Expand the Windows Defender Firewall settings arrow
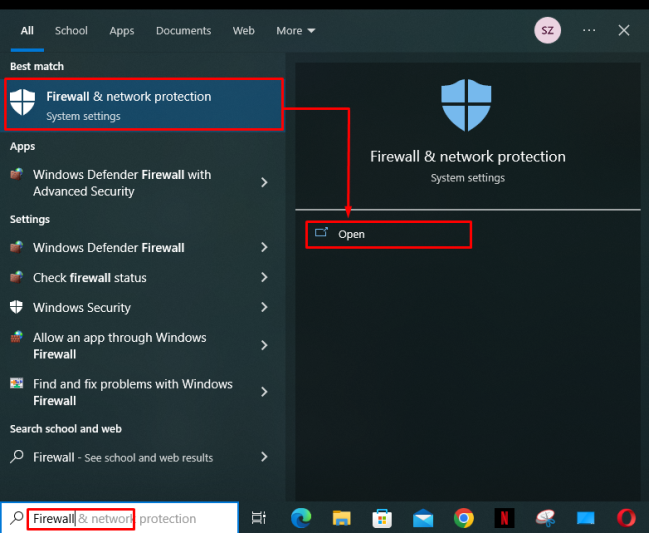 [264, 247]
